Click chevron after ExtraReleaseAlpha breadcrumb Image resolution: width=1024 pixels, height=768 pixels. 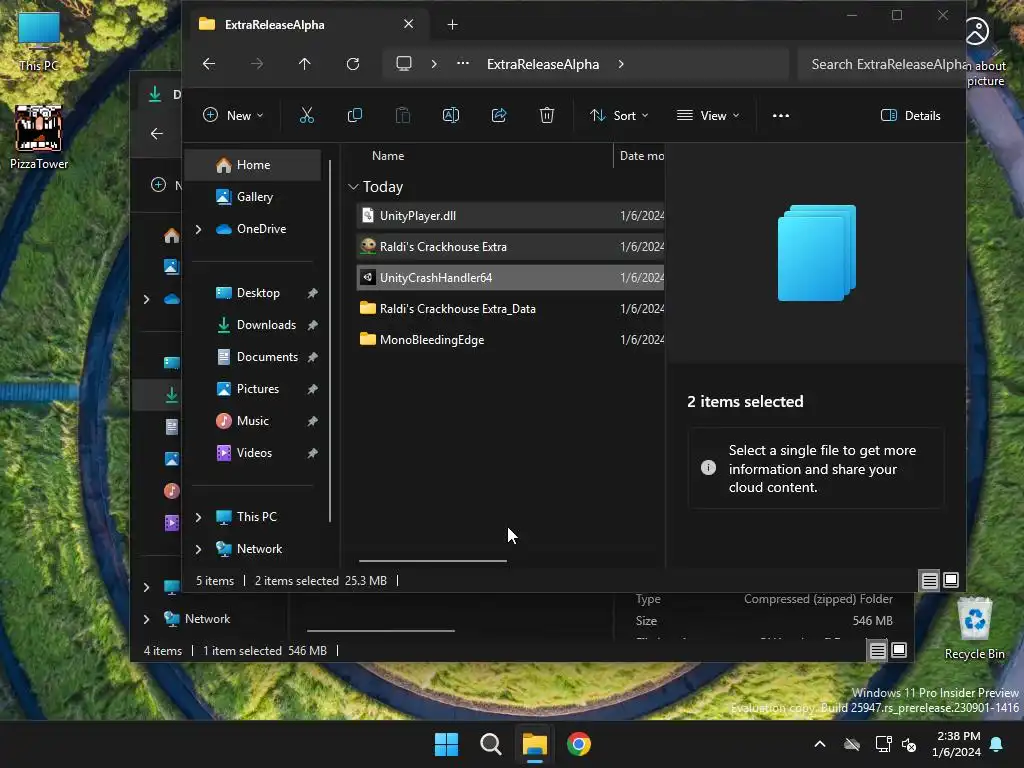[620, 63]
